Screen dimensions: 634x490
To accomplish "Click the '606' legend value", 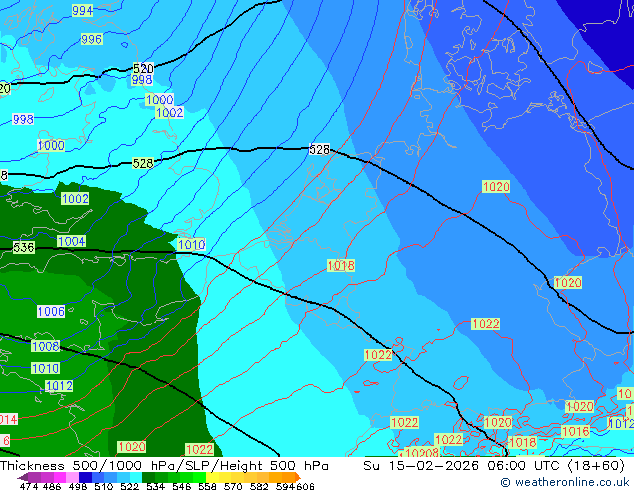I will pyautogui.click(x=305, y=486).
